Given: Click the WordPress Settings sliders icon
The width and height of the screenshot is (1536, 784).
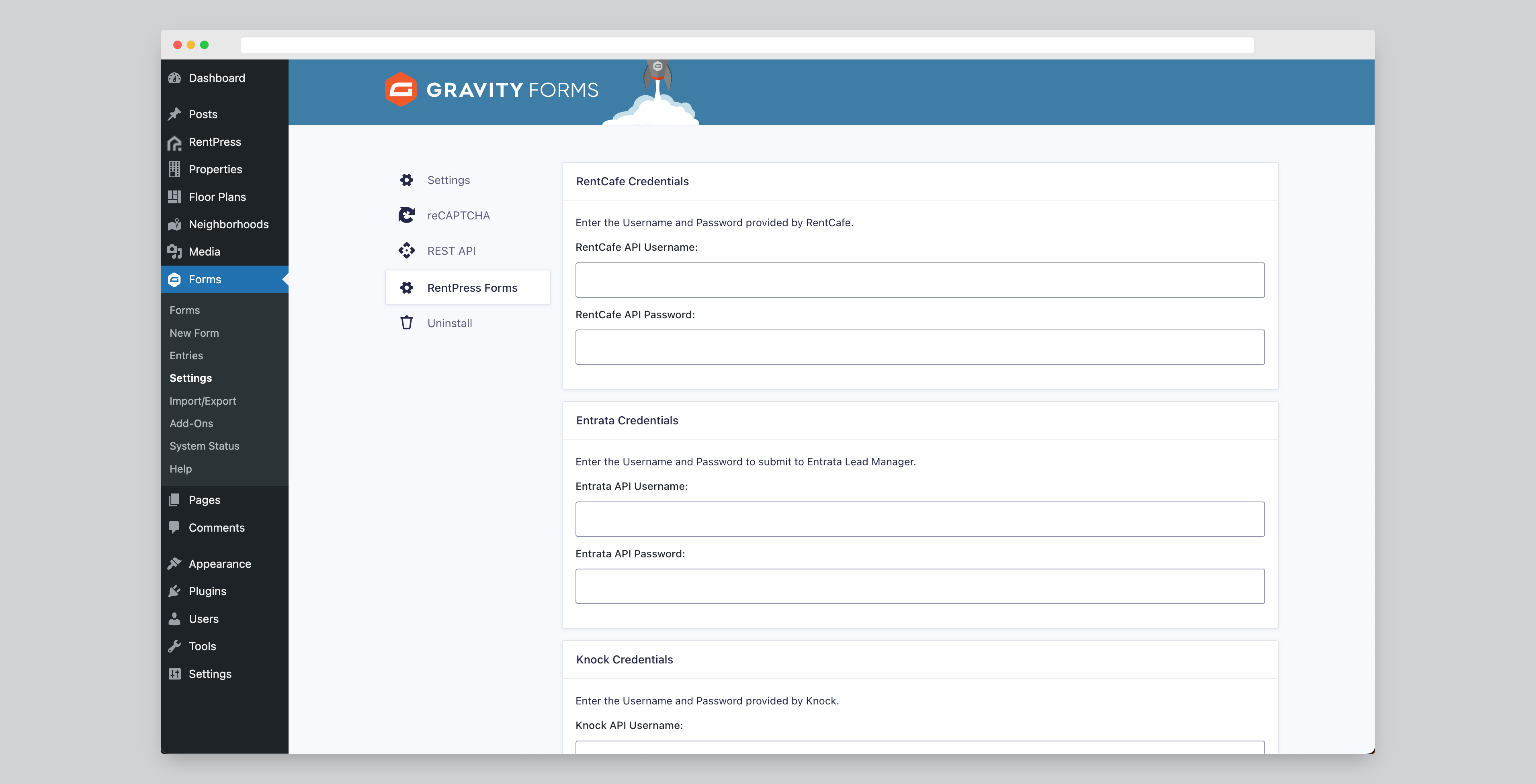Looking at the screenshot, I should 174,674.
